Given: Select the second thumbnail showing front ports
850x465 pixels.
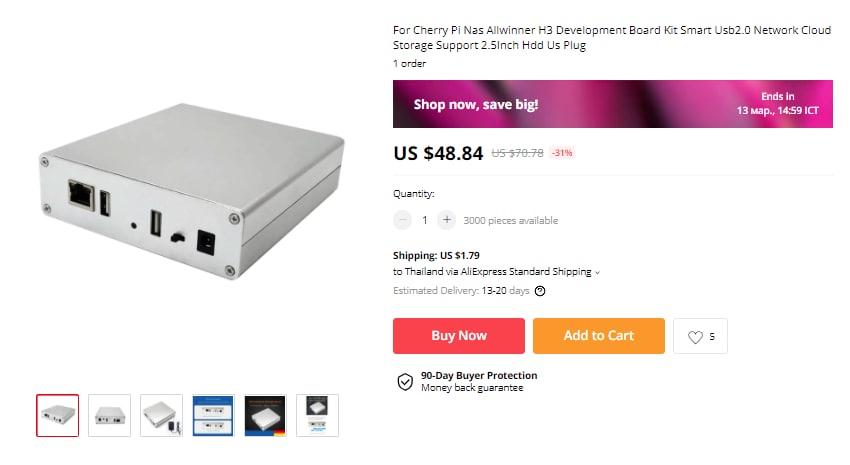Looking at the screenshot, I should click(x=110, y=416).
